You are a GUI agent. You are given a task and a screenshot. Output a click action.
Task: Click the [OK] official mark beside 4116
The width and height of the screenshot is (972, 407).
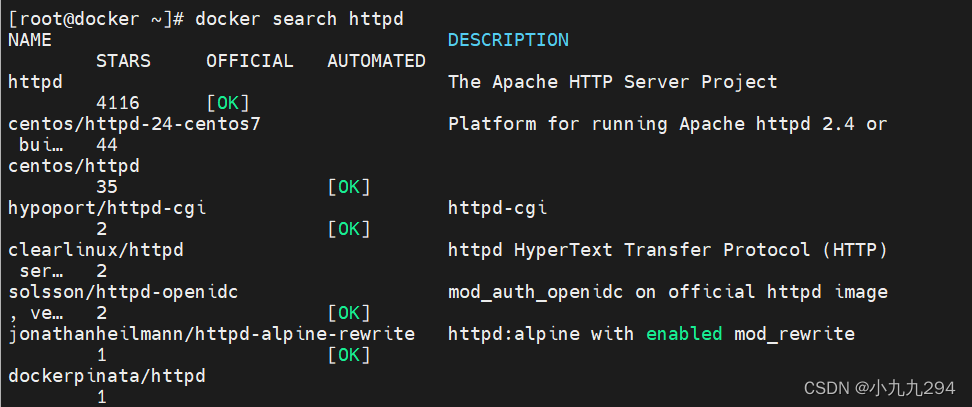coord(228,103)
